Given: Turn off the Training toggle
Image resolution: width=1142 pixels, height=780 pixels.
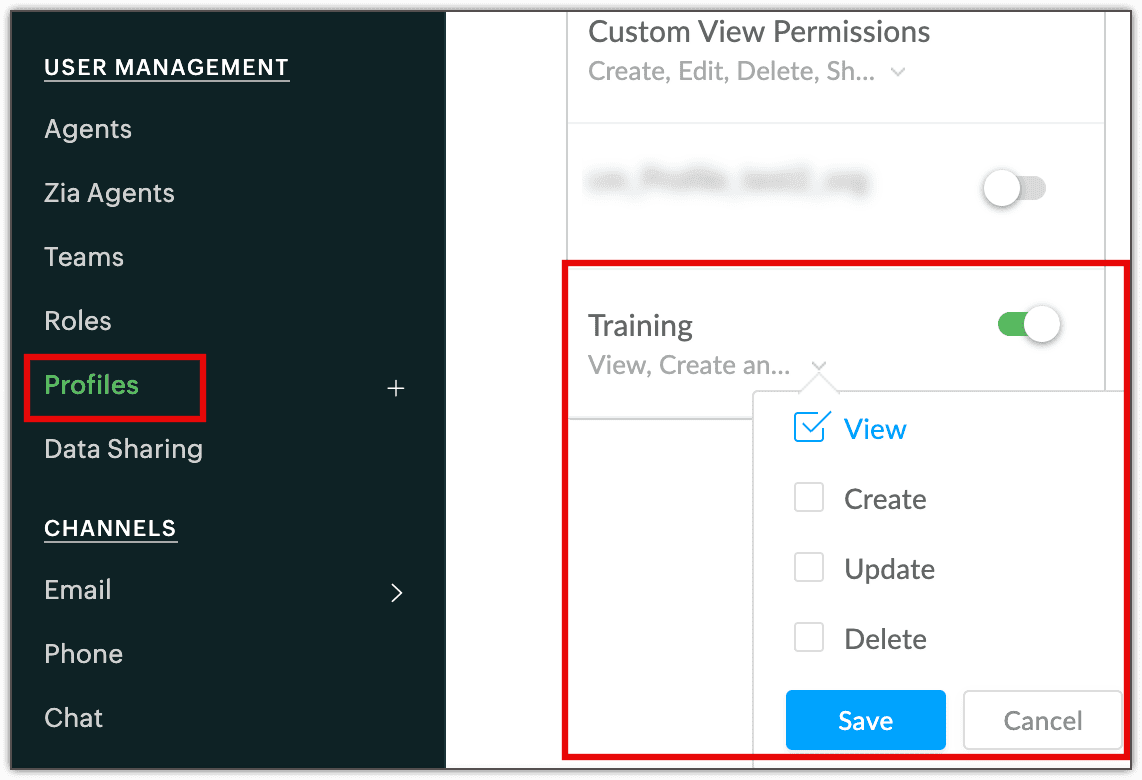Looking at the screenshot, I should tap(1029, 325).
